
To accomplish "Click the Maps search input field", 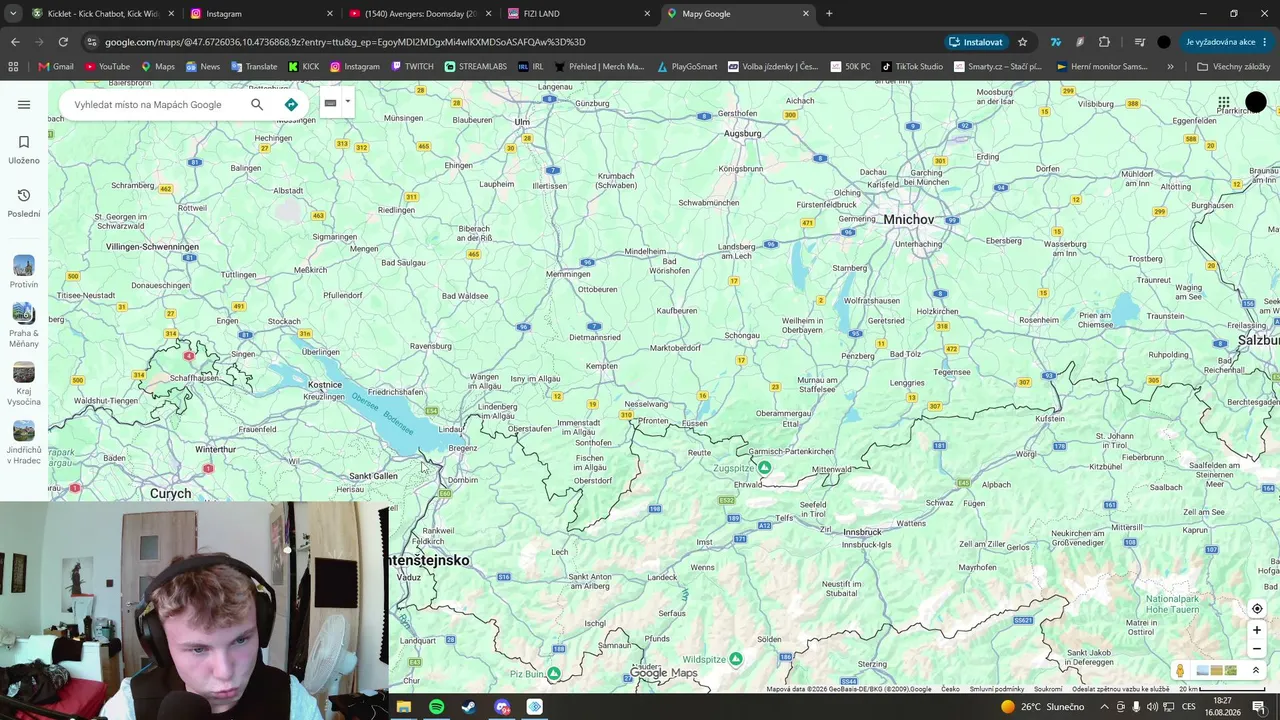I will point(150,104).
